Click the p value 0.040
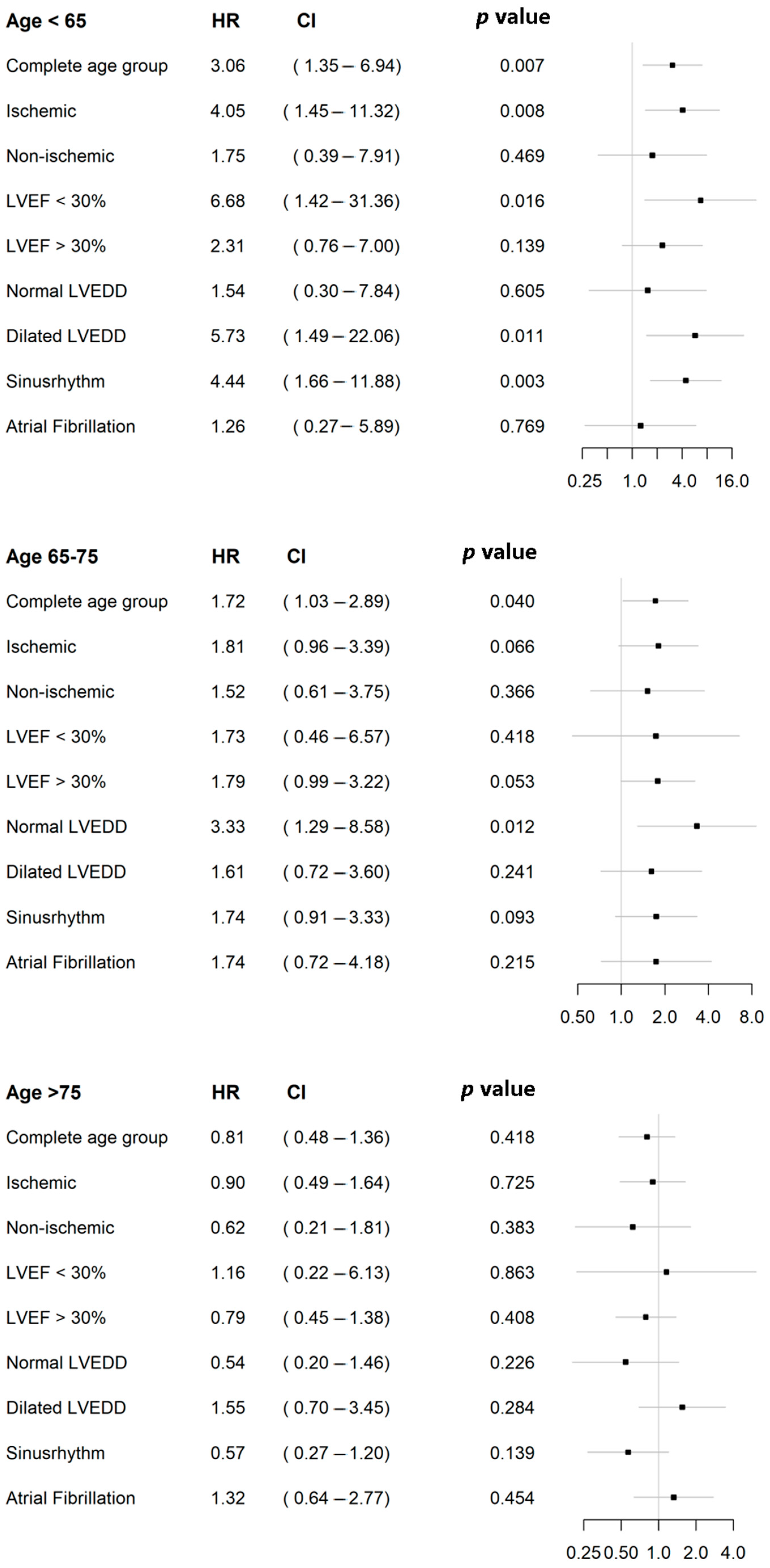This screenshot has width=770, height=1568. pyautogui.click(x=512, y=601)
